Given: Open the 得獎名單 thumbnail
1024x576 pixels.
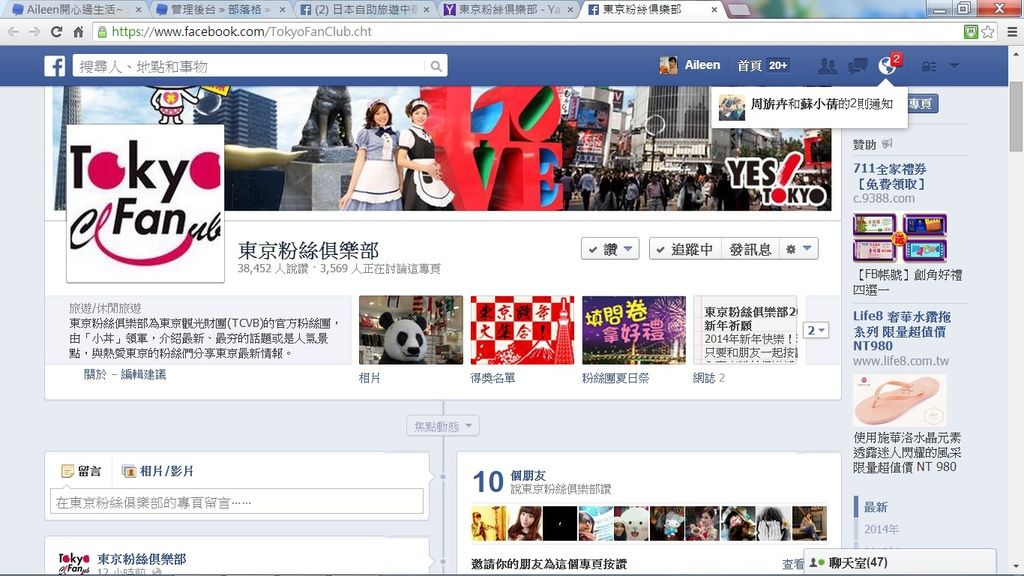Looking at the screenshot, I should pyautogui.click(x=522, y=330).
